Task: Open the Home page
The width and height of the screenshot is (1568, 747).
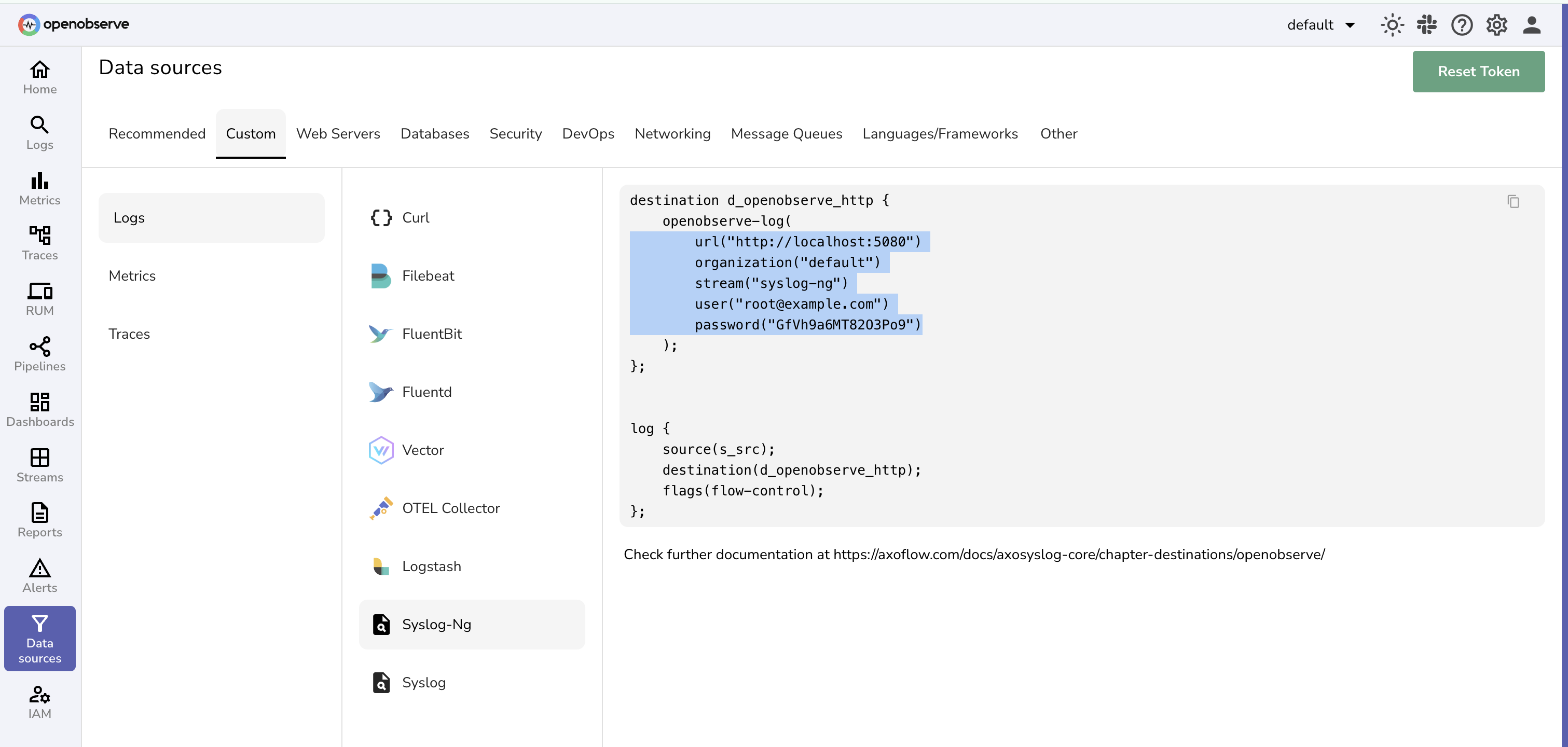Action: click(39, 77)
